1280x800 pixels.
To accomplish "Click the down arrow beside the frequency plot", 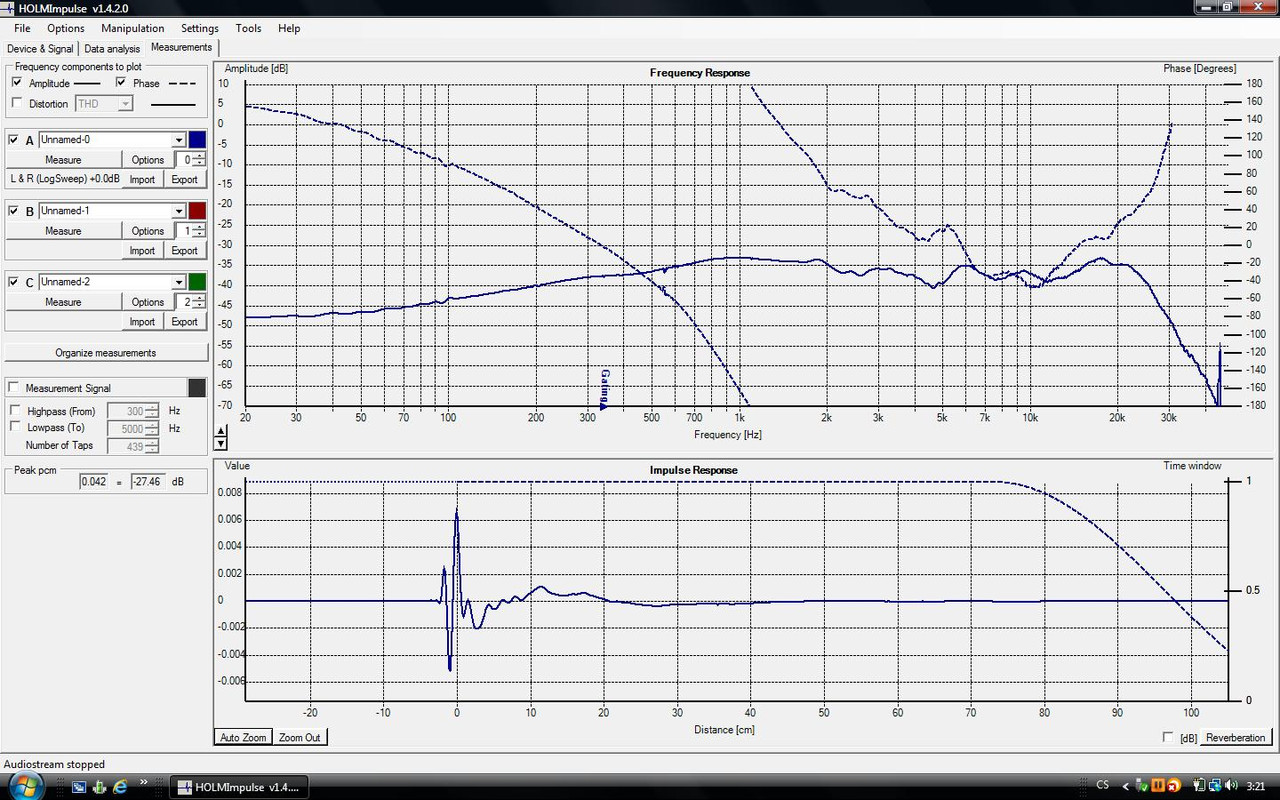I will click(221, 443).
